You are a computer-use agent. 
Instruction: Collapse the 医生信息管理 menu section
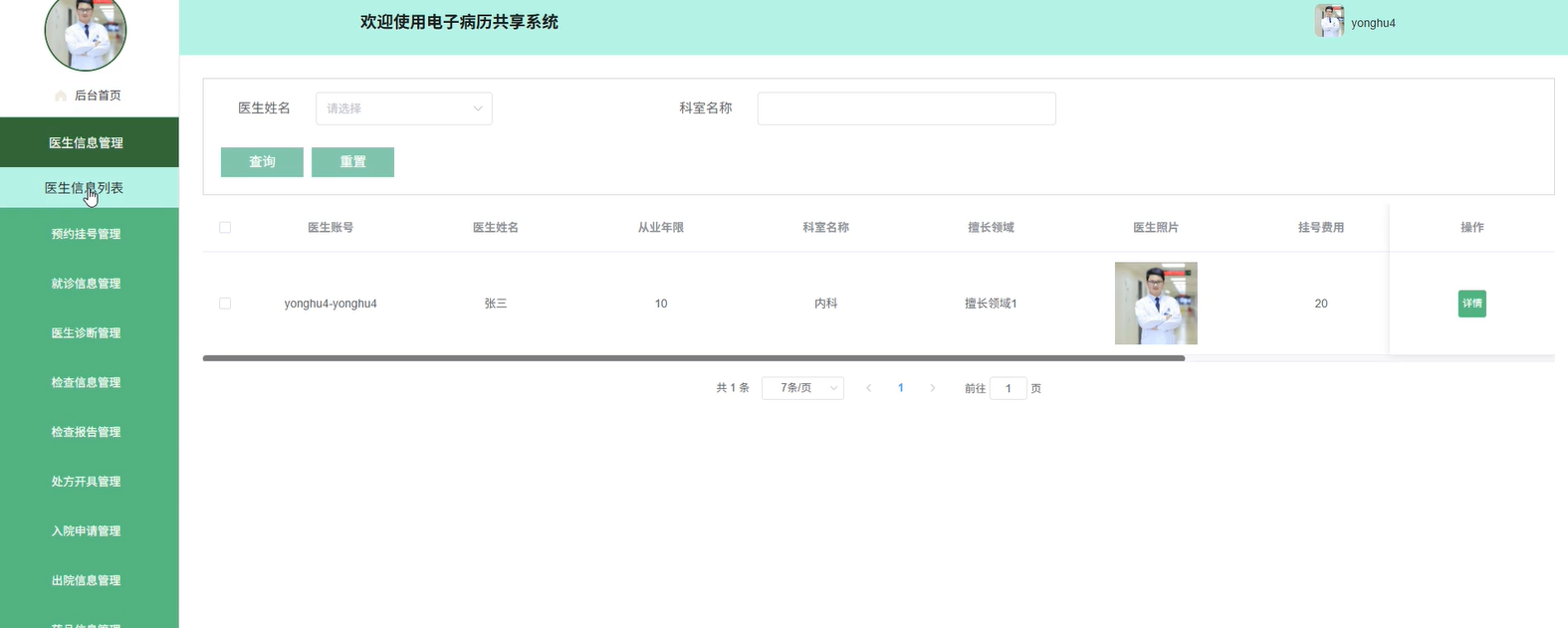[90, 142]
